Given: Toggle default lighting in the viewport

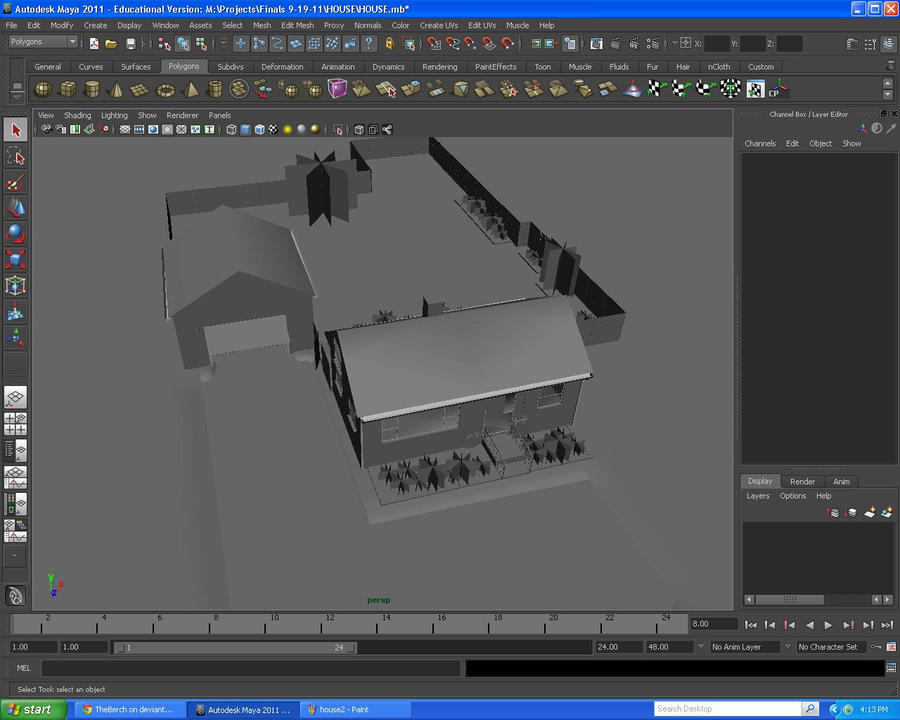Looking at the screenshot, I should (x=286, y=128).
